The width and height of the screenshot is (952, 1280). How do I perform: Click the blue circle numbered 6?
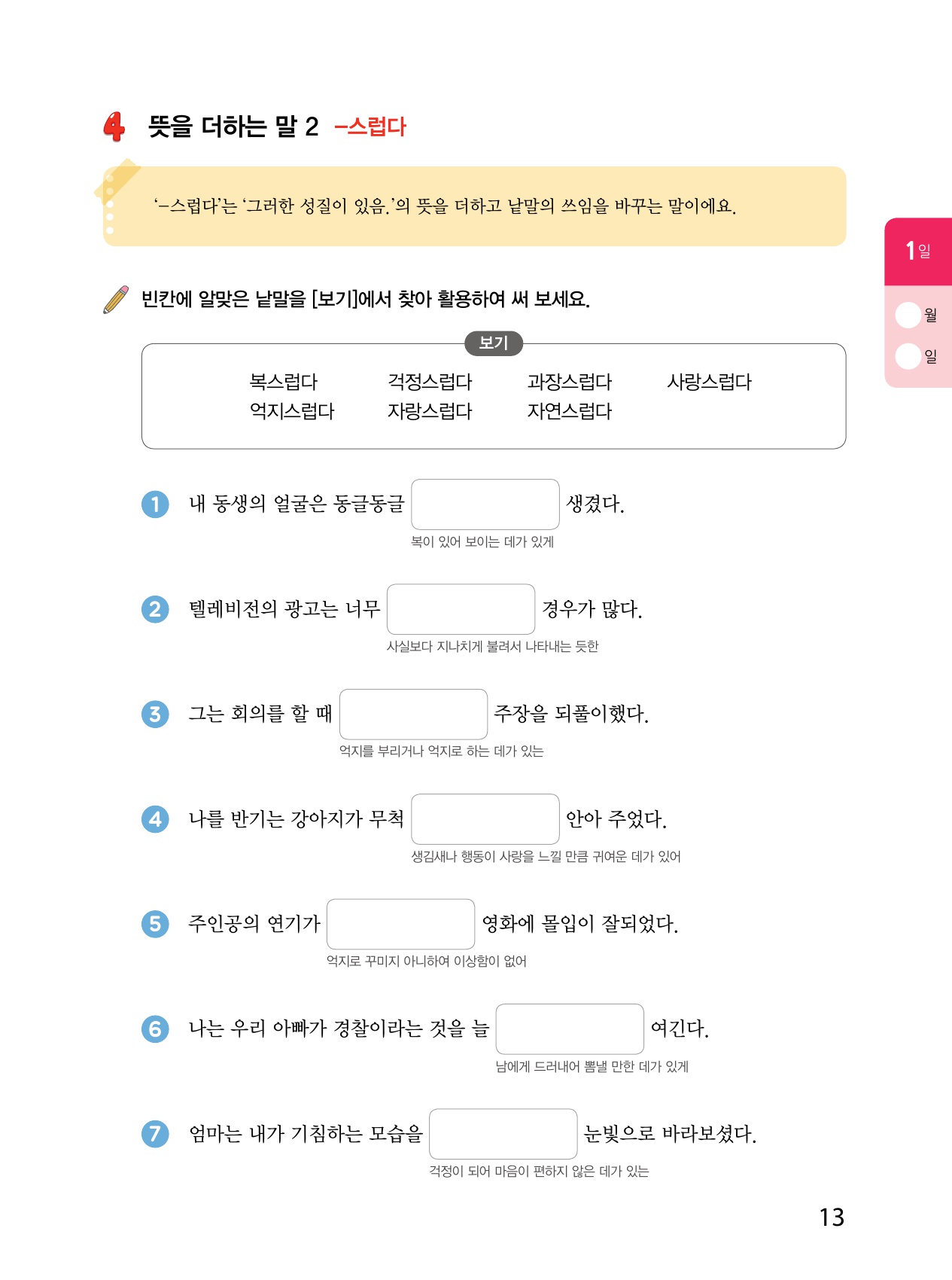155,1029
